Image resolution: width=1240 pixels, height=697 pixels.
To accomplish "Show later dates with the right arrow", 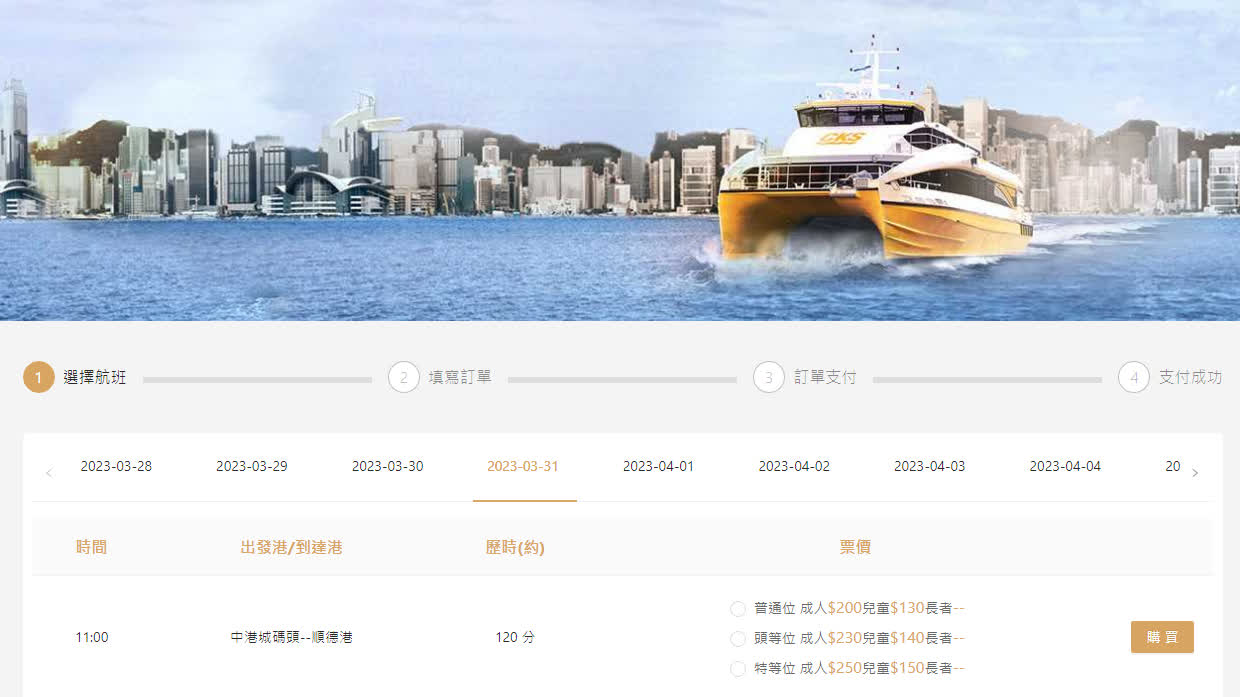I will click(1194, 473).
